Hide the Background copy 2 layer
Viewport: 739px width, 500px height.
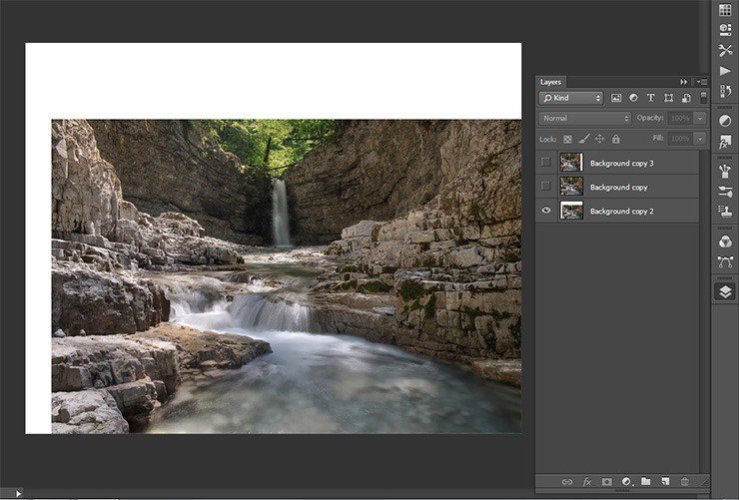point(545,211)
